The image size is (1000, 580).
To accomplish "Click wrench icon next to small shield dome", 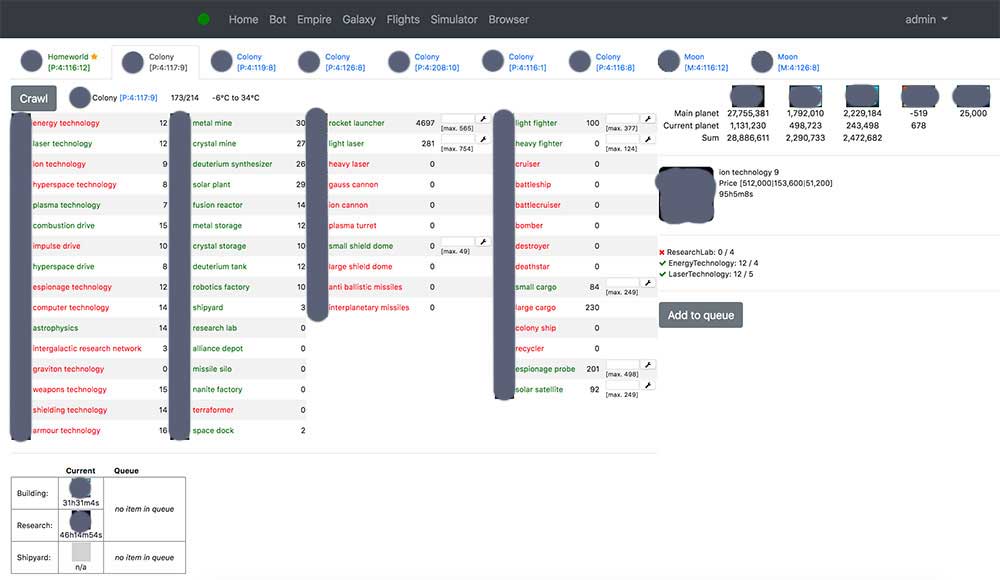I will (483, 242).
